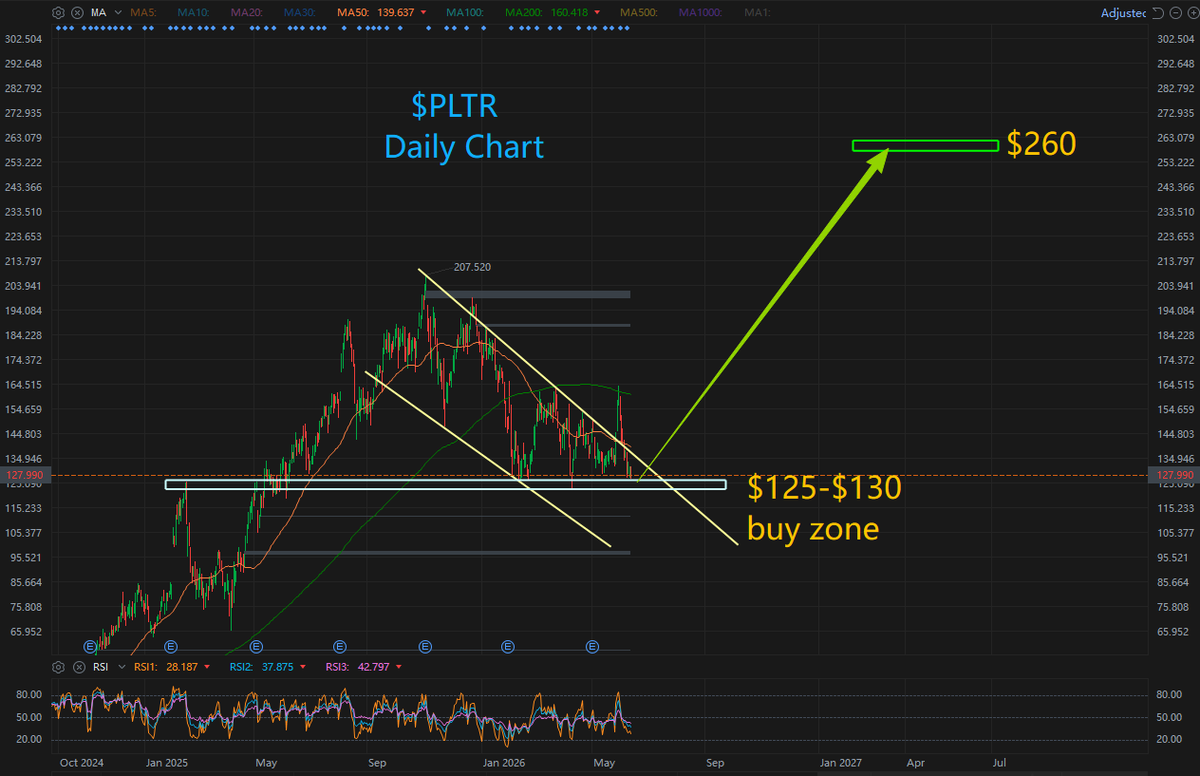
Task: Toggle the MA500 moving average line
Action: pyautogui.click(x=639, y=13)
